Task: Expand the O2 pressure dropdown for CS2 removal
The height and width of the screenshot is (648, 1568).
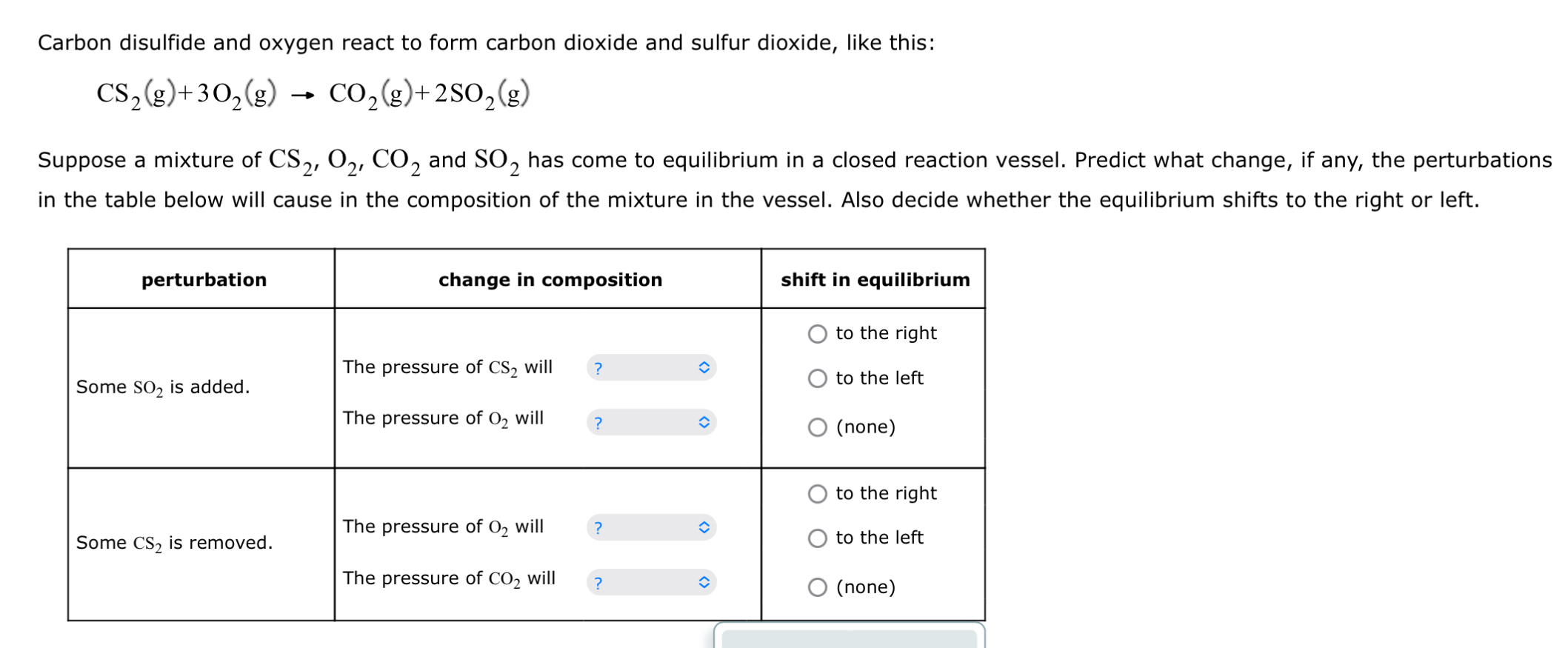Action: click(652, 527)
